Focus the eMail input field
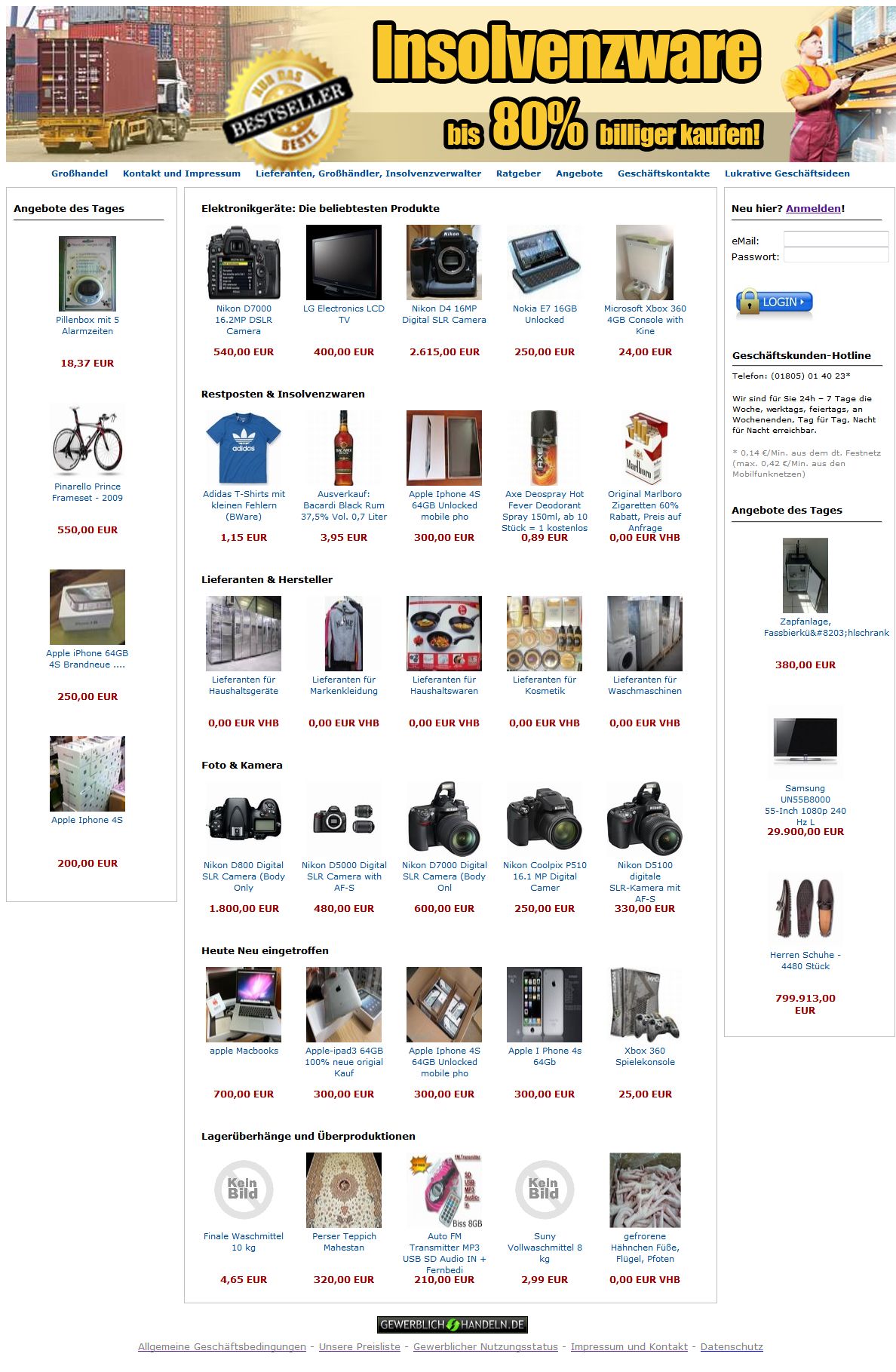Image resolution: width=896 pixels, height=1372 pixels. click(836, 240)
